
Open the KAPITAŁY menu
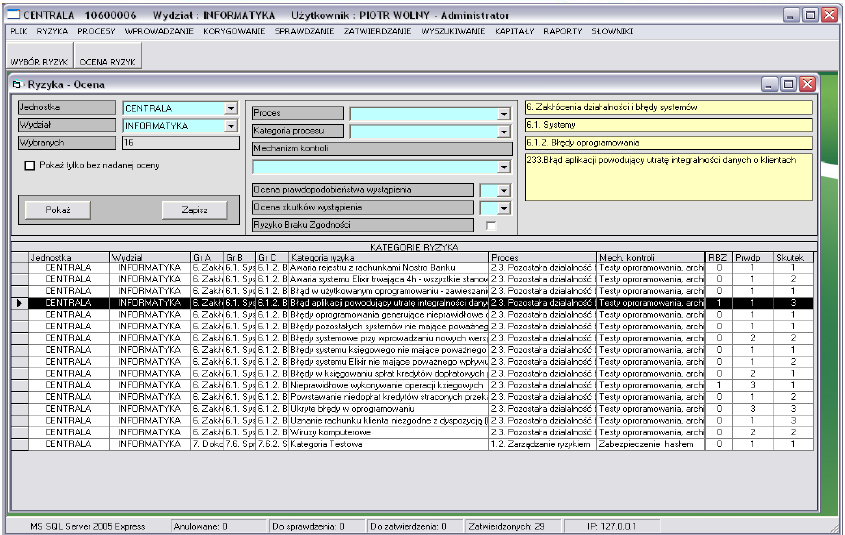tap(514, 31)
